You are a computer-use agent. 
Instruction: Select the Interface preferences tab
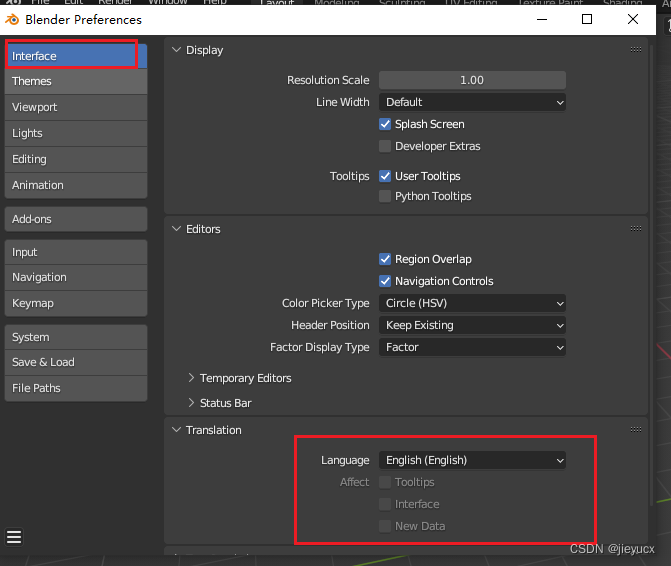pyautogui.click(x=76, y=56)
